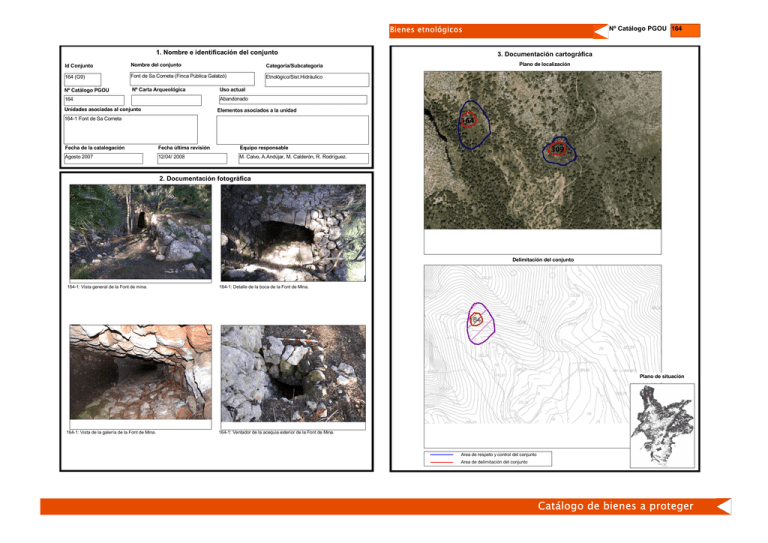
Task: Click the caption '164-1: Detalle de la boca de la Font de Mina'
Action: (264, 287)
